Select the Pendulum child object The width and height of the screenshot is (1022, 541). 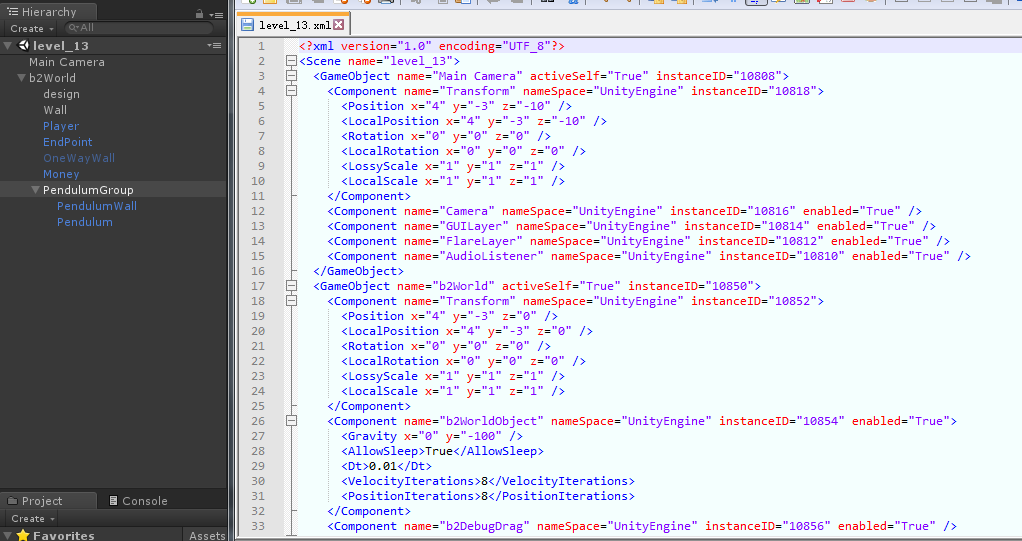(85, 222)
